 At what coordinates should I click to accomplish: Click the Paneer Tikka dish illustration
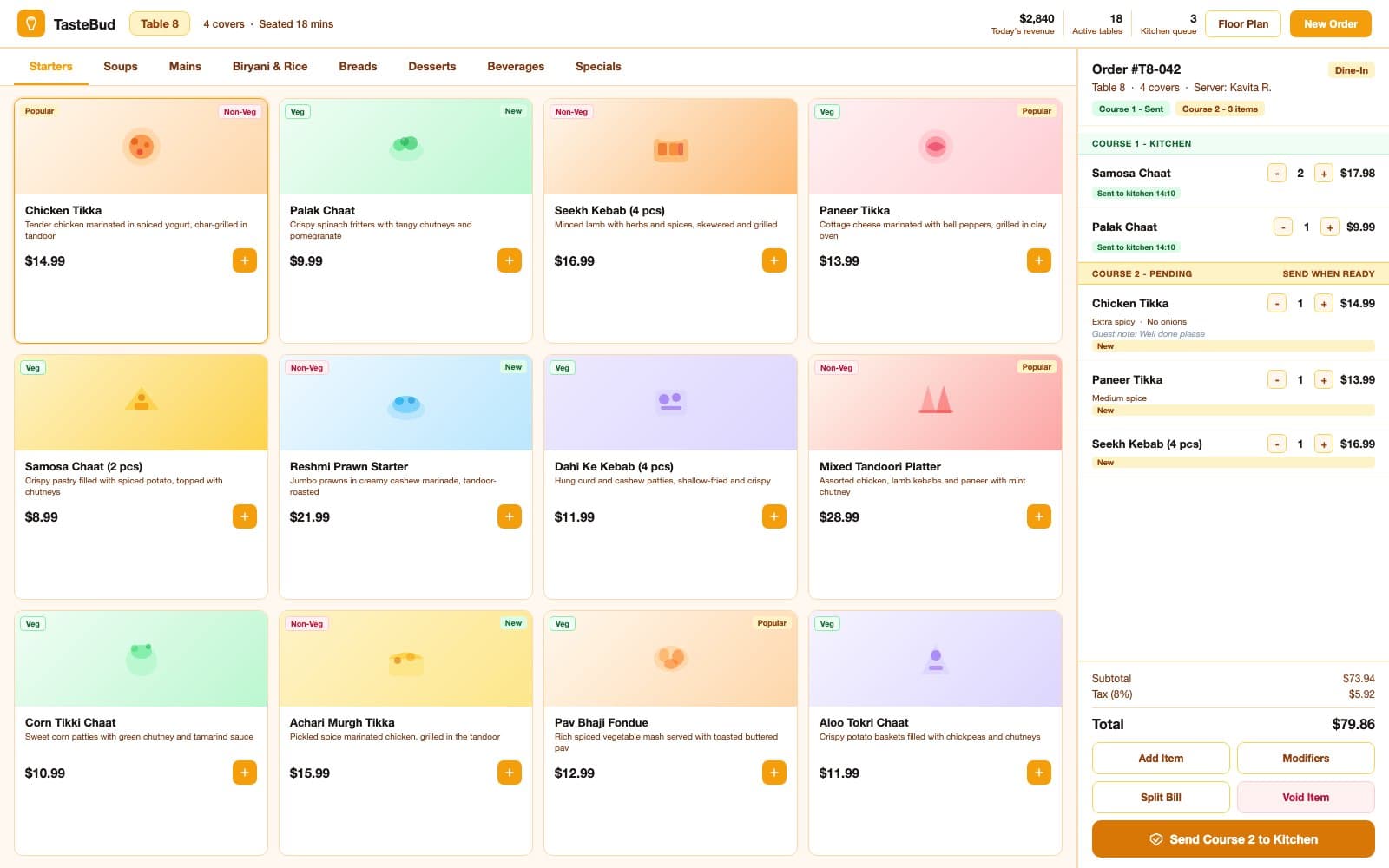935,147
